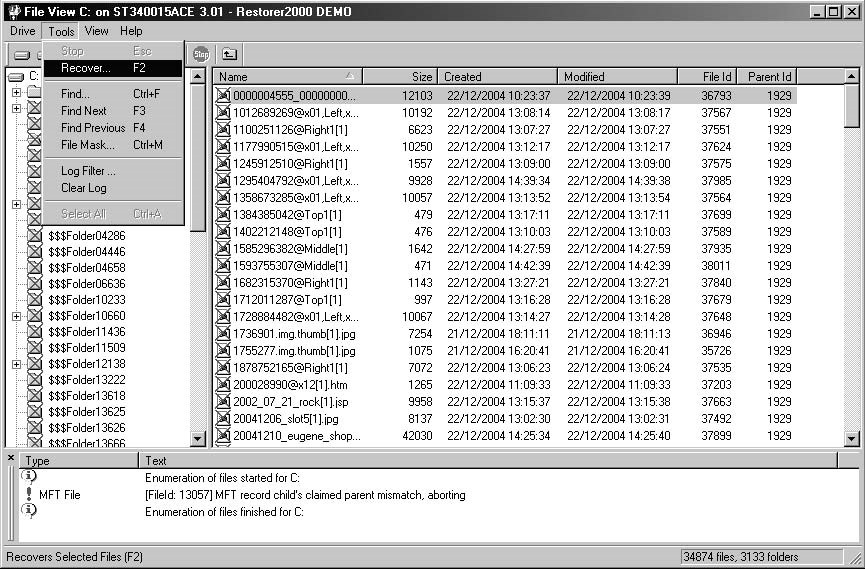
Task: Click the drive icon in the toolbar
Action: (21, 55)
